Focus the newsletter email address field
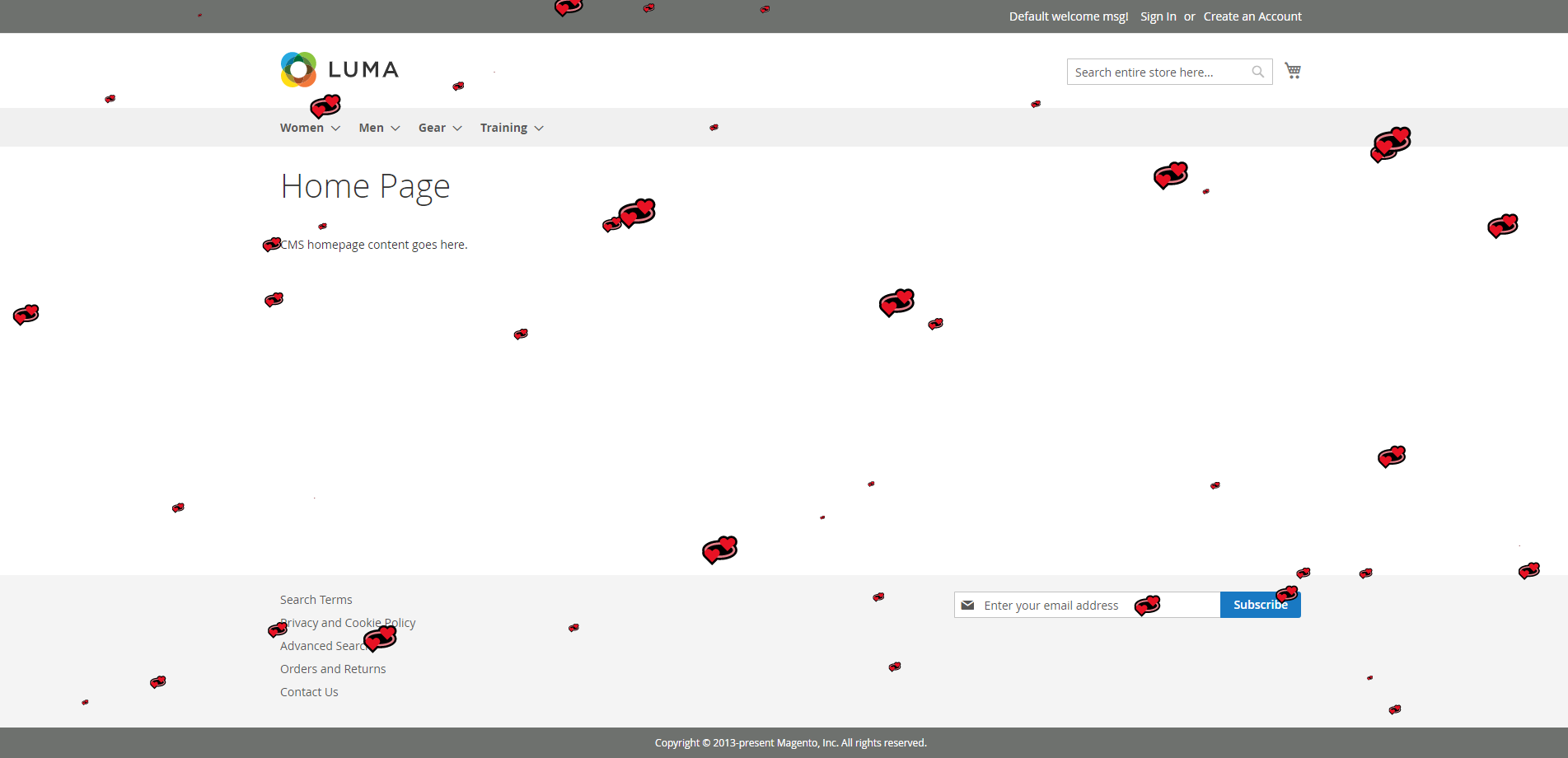This screenshot has width=1568, height=758. [x=1088, y=605]
